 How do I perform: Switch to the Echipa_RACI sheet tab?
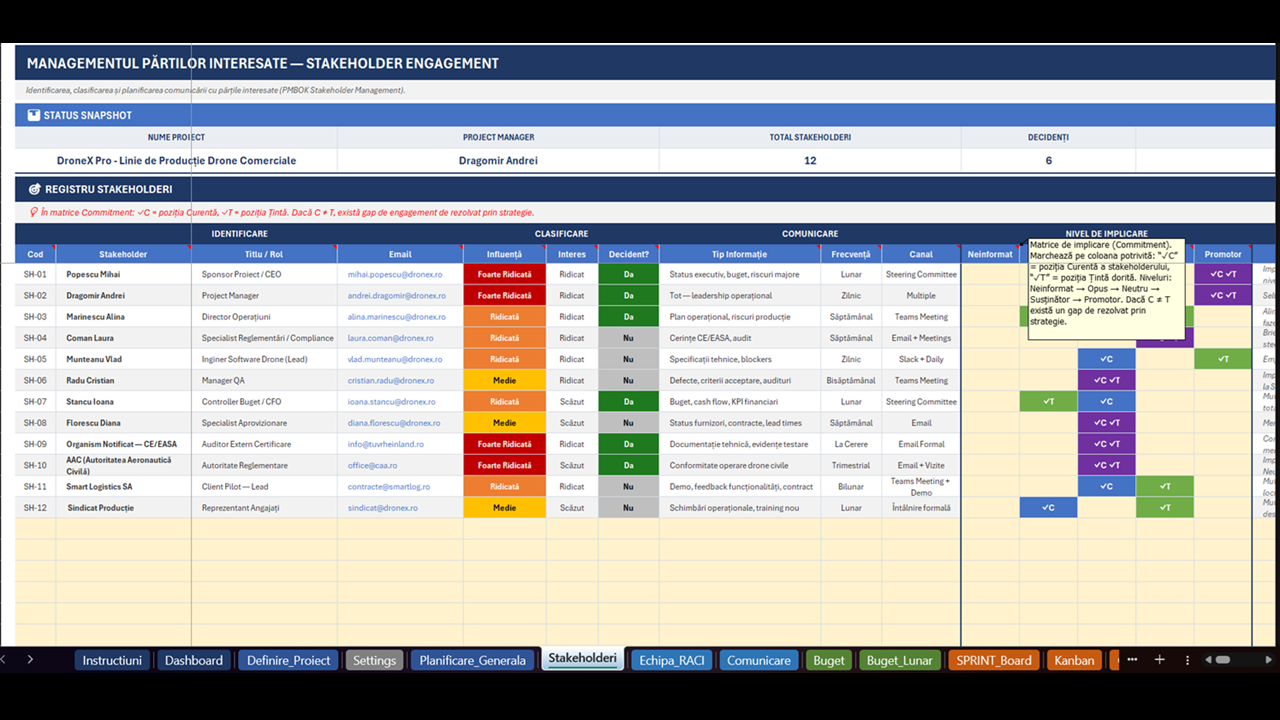pyautogui.click(x=672, y=660)
